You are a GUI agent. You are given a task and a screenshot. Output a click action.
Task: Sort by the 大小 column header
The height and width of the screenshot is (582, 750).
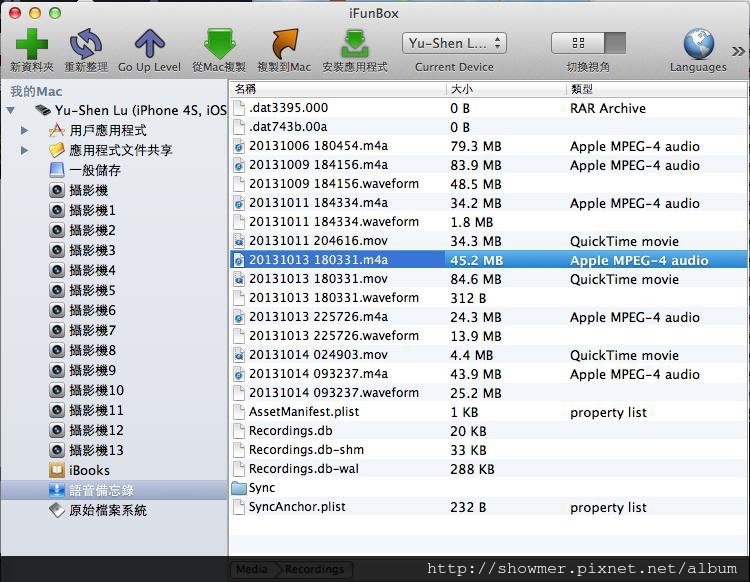pos(506,89)
